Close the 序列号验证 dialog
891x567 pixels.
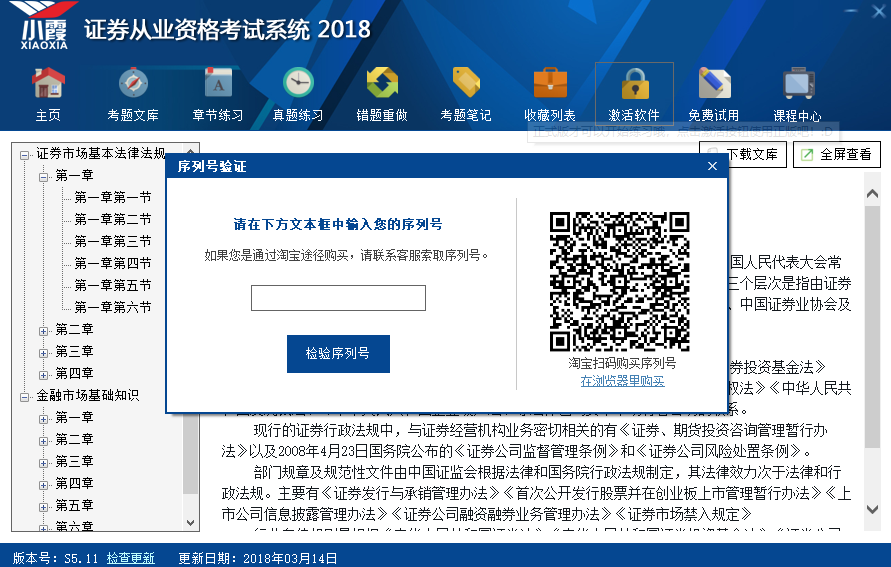(x=712, y=166)
